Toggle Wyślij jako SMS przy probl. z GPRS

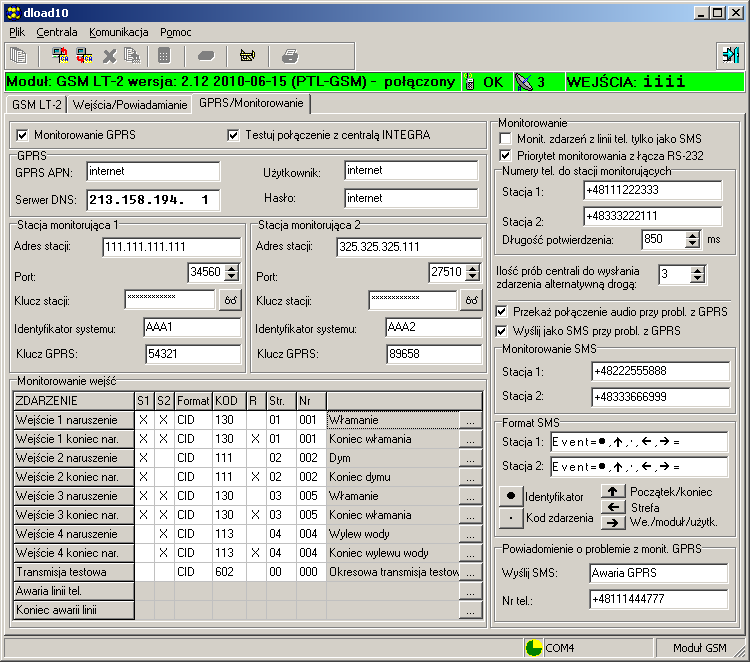(x=501, y=331)
